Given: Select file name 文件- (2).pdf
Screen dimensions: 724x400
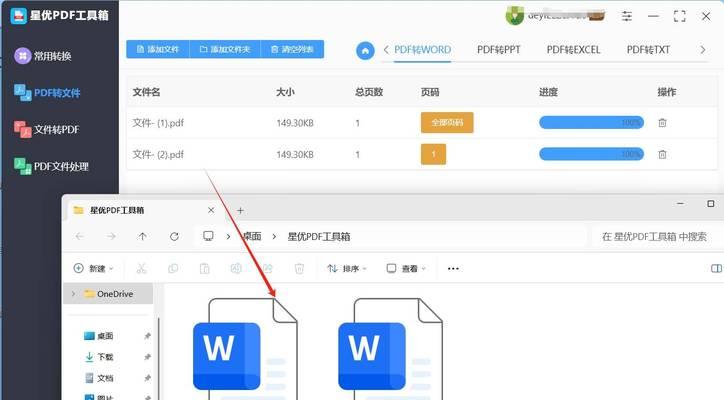Looking at the screenshot, I should [158, 154].
